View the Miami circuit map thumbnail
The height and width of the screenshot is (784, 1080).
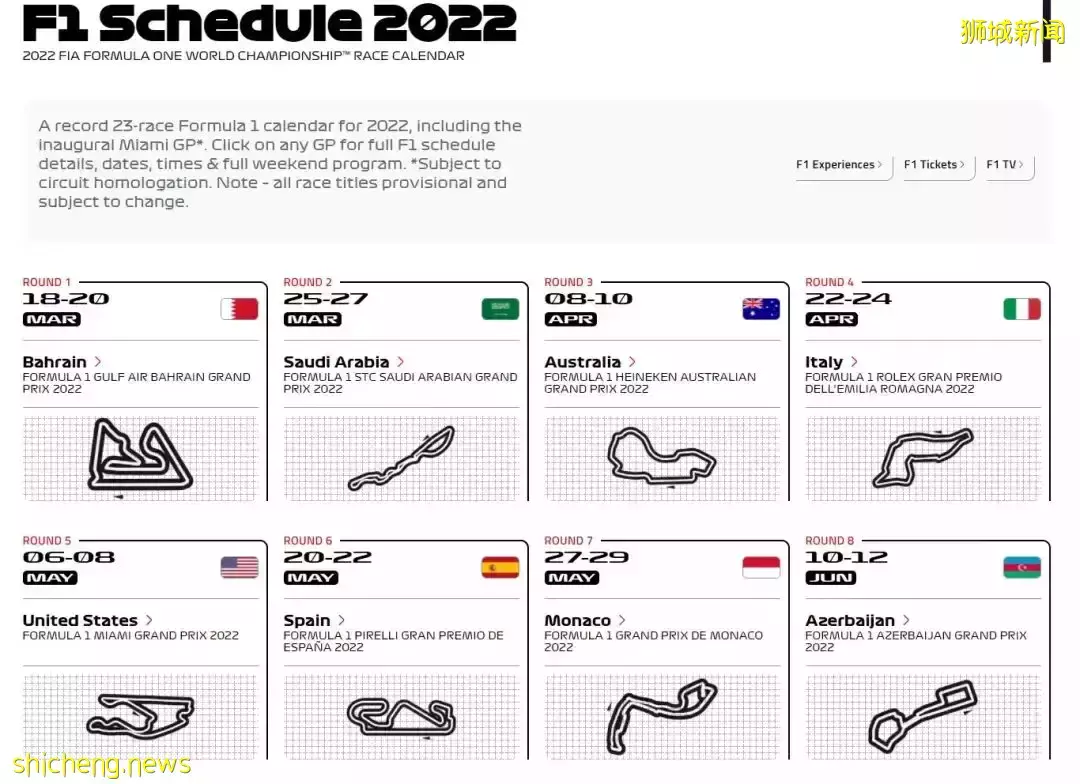tap(140, 716)
